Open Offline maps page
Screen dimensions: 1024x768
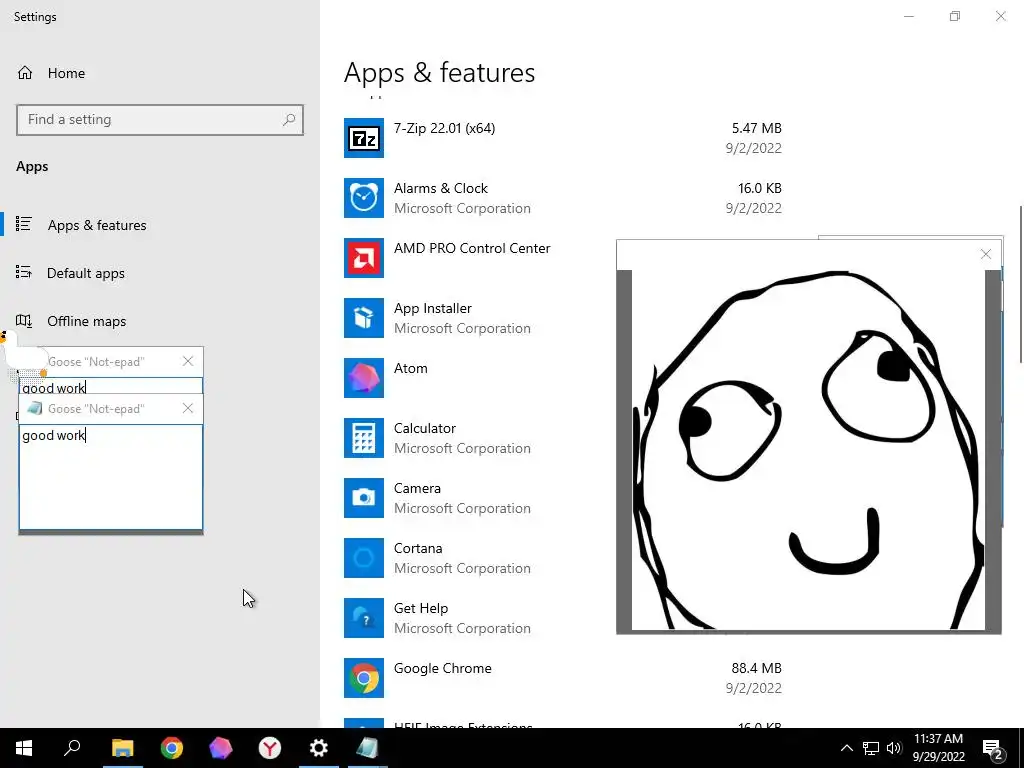[86, 321]
